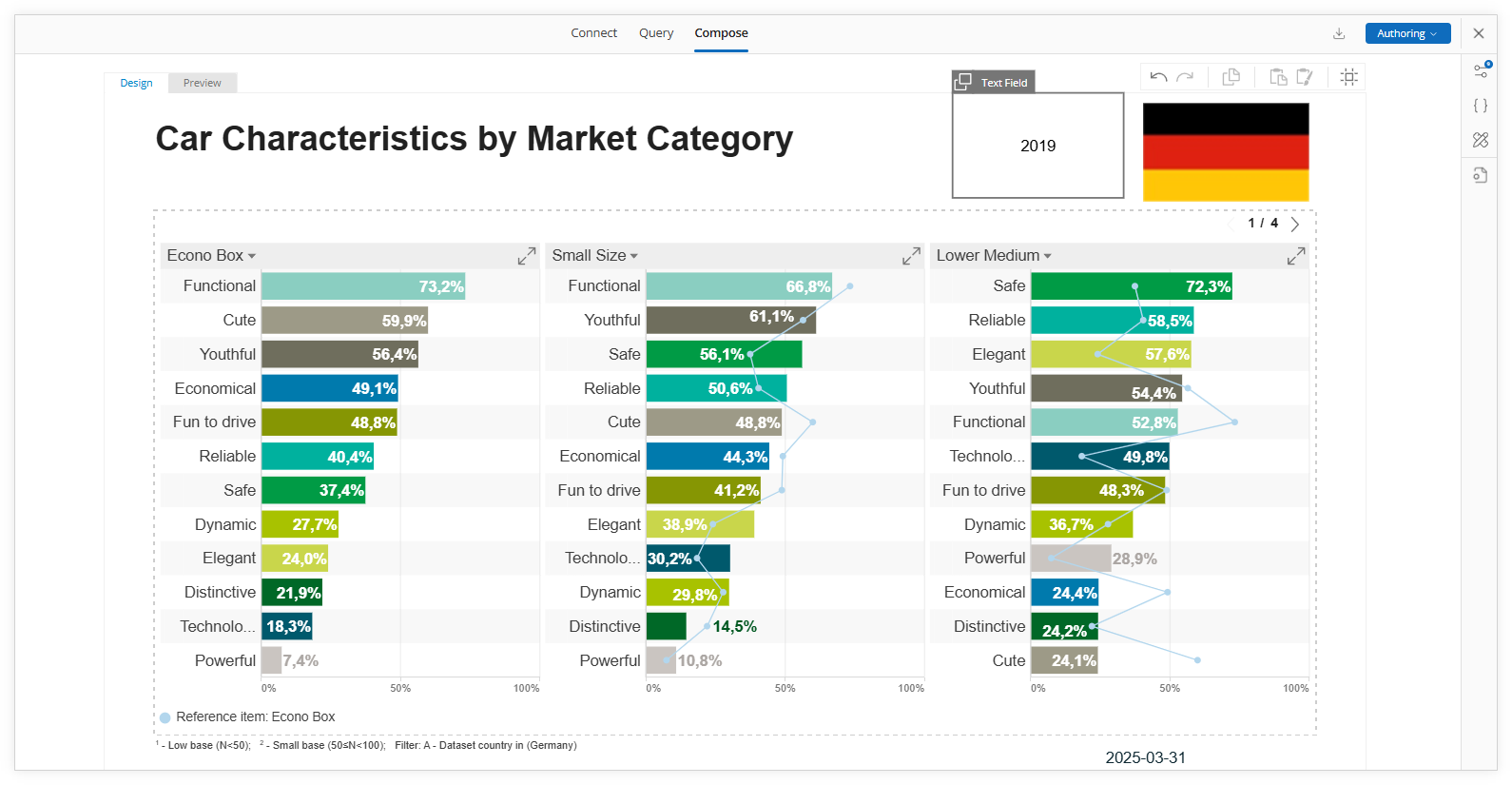
Task: Click the undo arrow in the toolbar
Action: coord(1157,77)
